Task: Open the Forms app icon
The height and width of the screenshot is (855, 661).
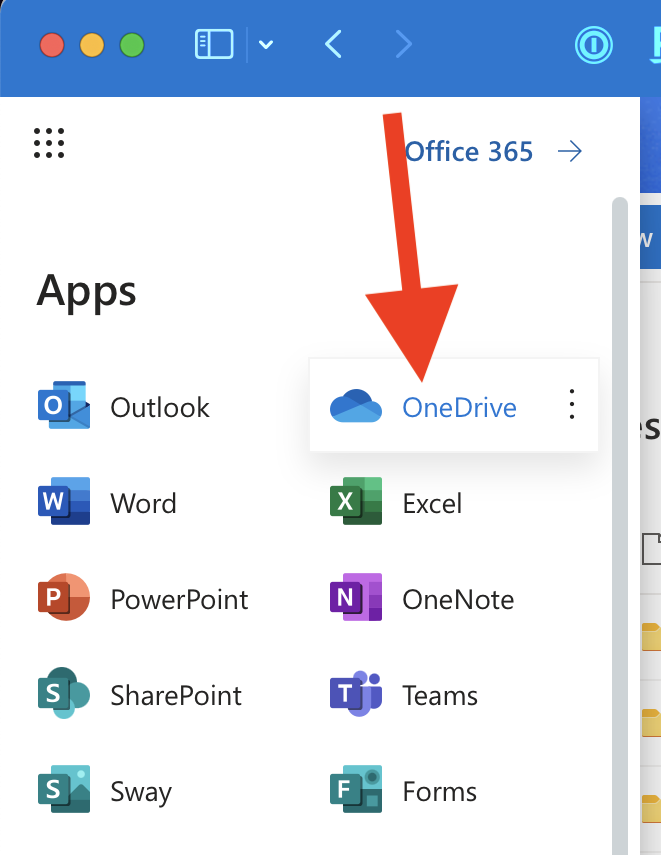Action: click(356, 789)
